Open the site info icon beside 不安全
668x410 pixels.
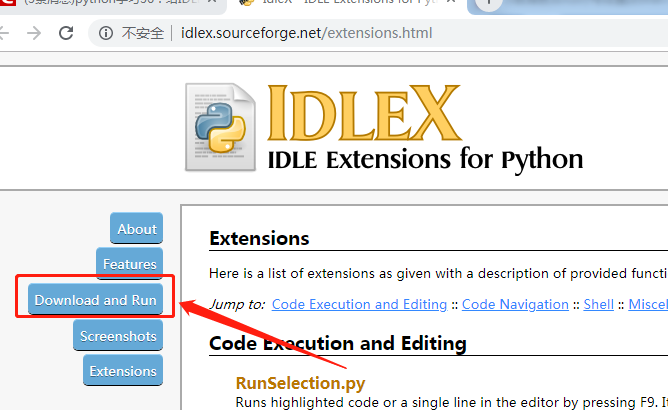(106, 33)
